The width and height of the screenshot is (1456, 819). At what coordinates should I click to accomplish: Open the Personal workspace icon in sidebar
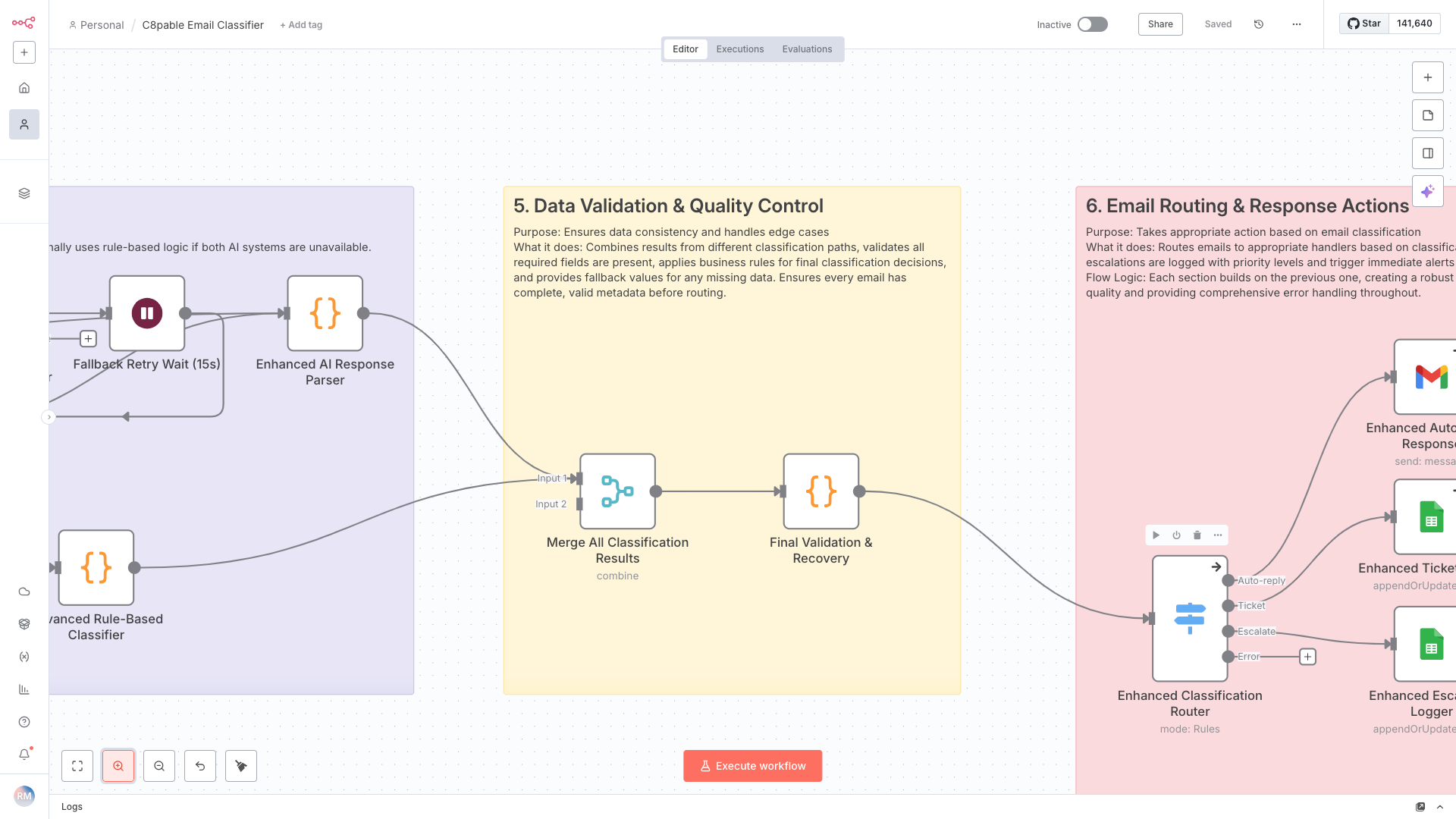[x=24, y=124]
